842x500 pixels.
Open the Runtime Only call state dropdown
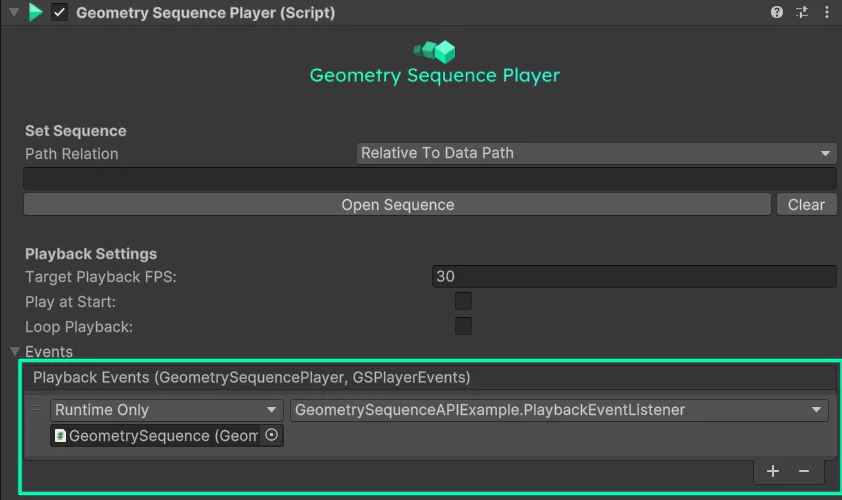pyautogui.click(x=166, y=410)
